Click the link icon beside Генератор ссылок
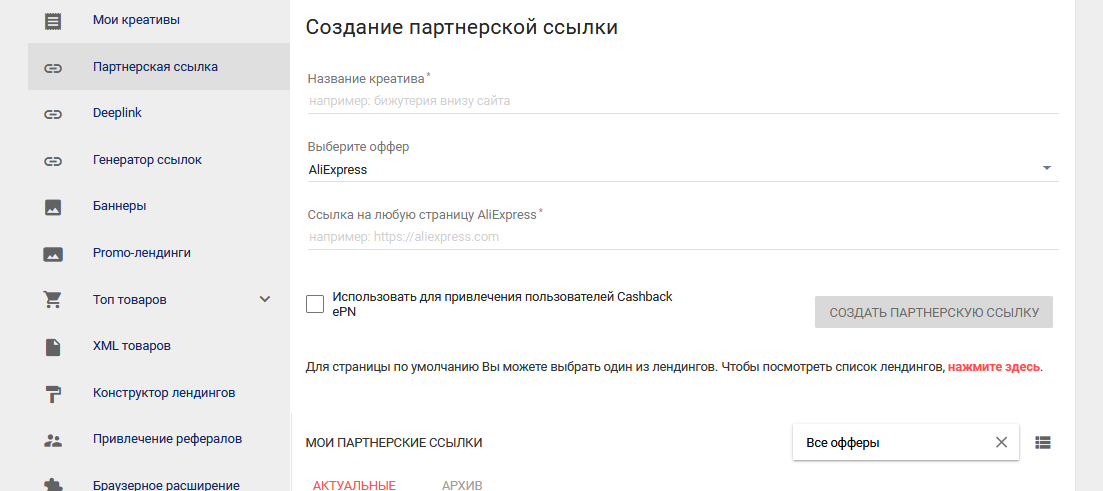This screenshot has width=1103, height=491. point(53,161)
